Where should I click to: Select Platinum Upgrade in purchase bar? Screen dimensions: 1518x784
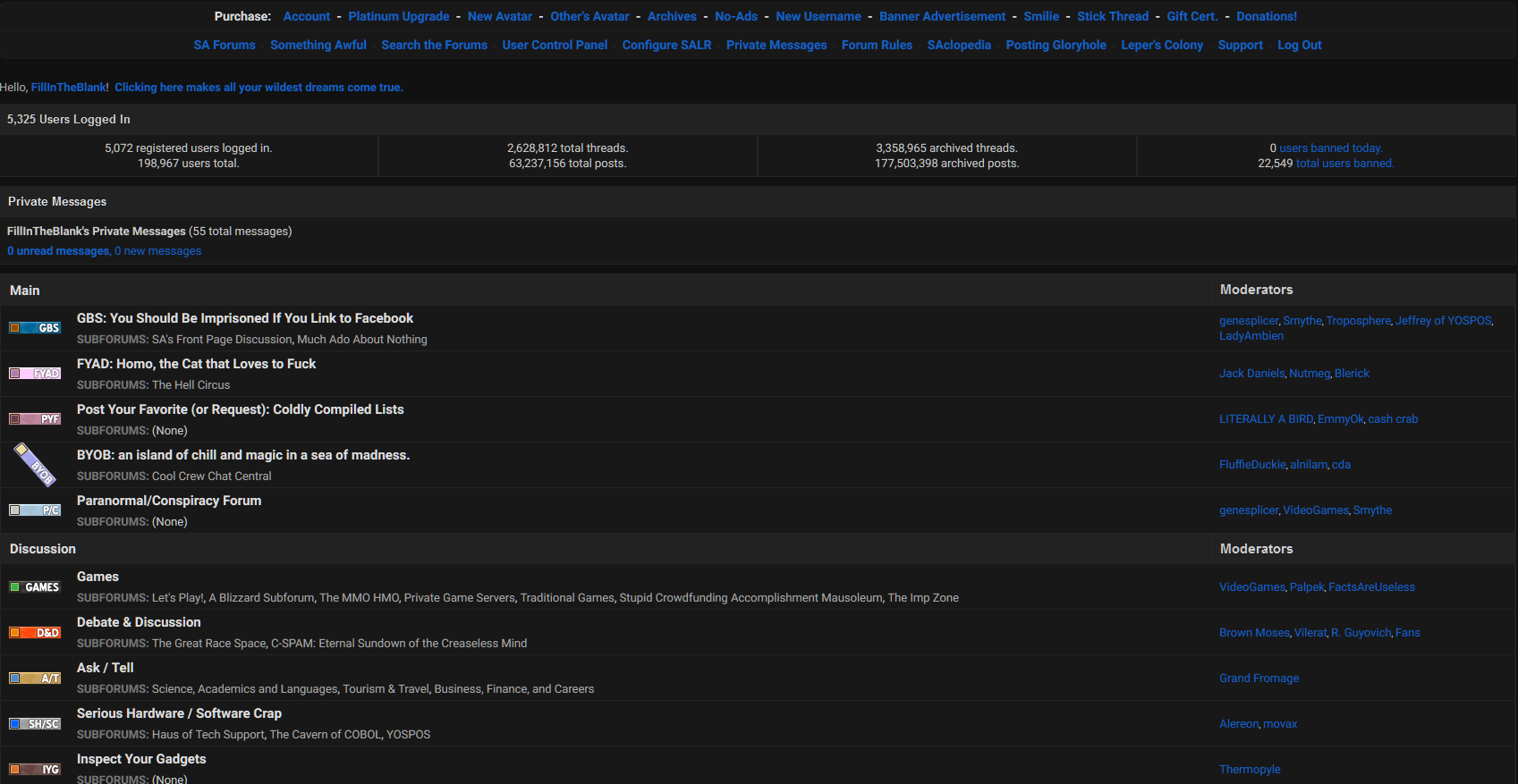tap(399, 16)
